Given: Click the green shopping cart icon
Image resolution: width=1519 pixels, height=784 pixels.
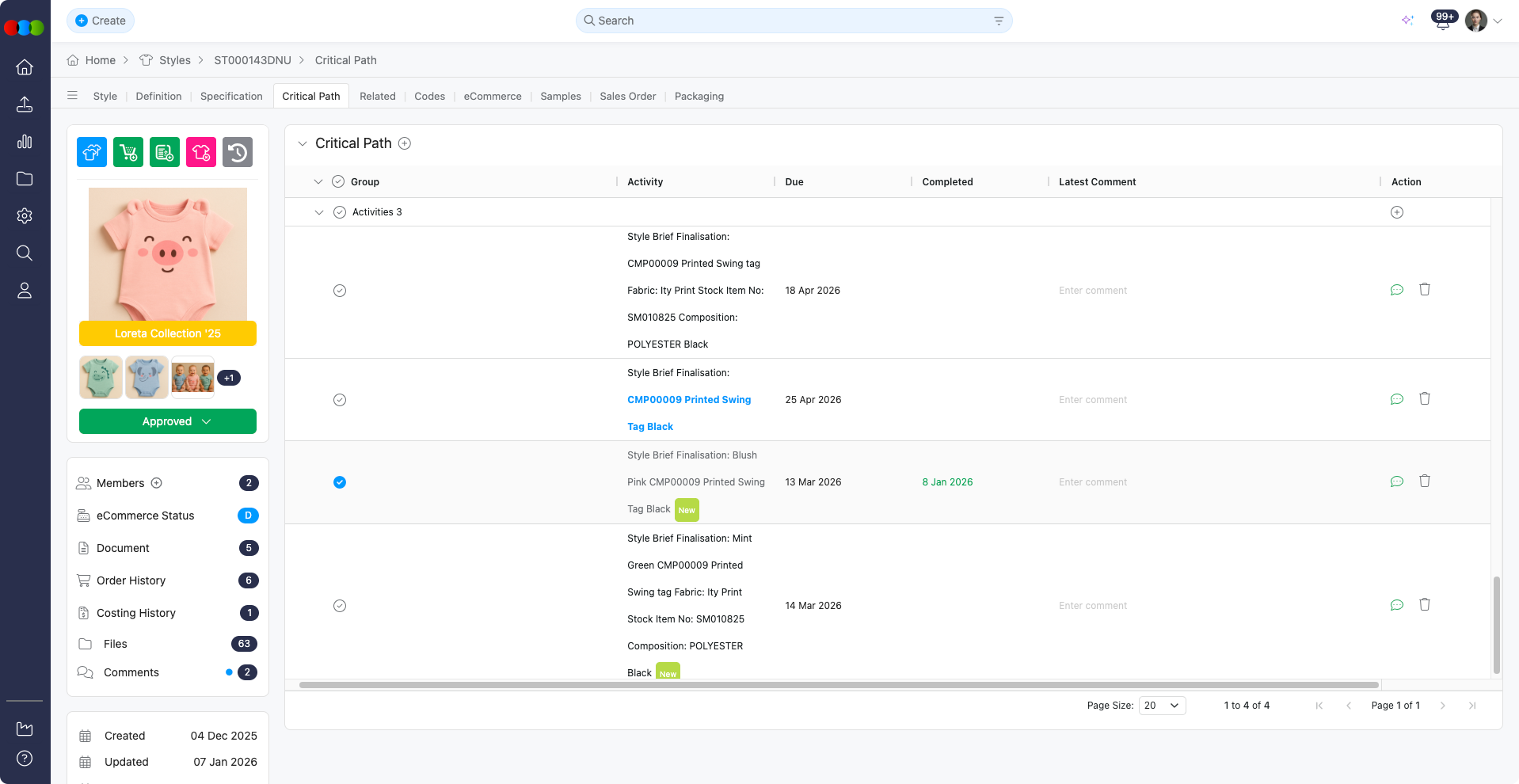Looking at the screenshot, I should coord(128,152).
